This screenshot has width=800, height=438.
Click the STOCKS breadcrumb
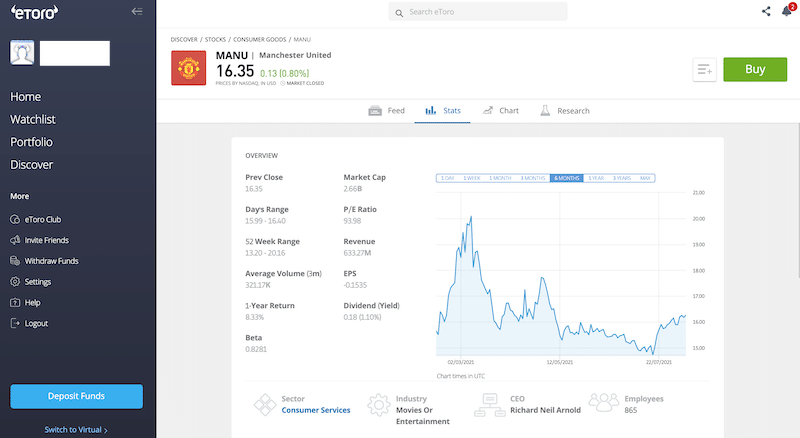[x=215, y=39]
